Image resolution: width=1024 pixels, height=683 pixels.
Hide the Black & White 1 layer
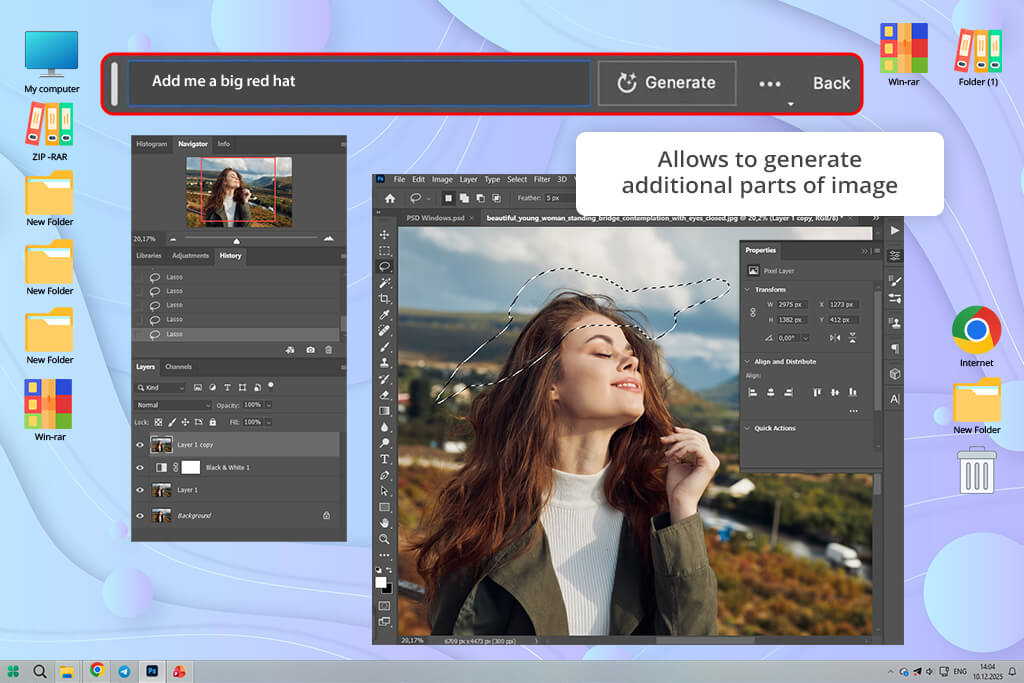click(x=140, y=468)
